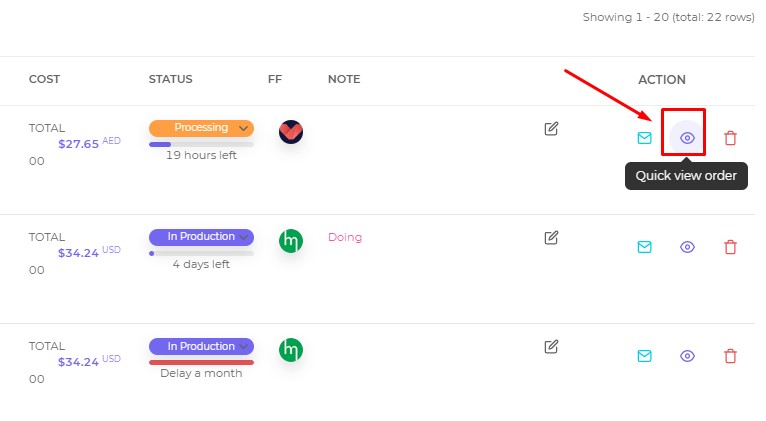
Task: Remove the Delay a month order
Action: click(730, 356)
